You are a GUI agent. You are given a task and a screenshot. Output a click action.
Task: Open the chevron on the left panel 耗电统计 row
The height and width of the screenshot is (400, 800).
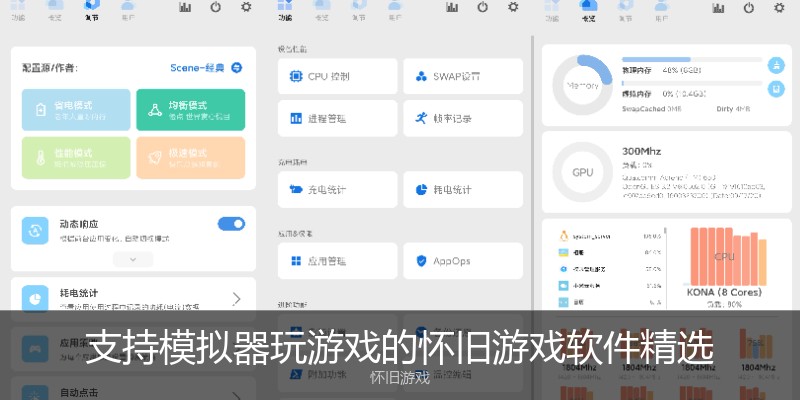(236, 299)
